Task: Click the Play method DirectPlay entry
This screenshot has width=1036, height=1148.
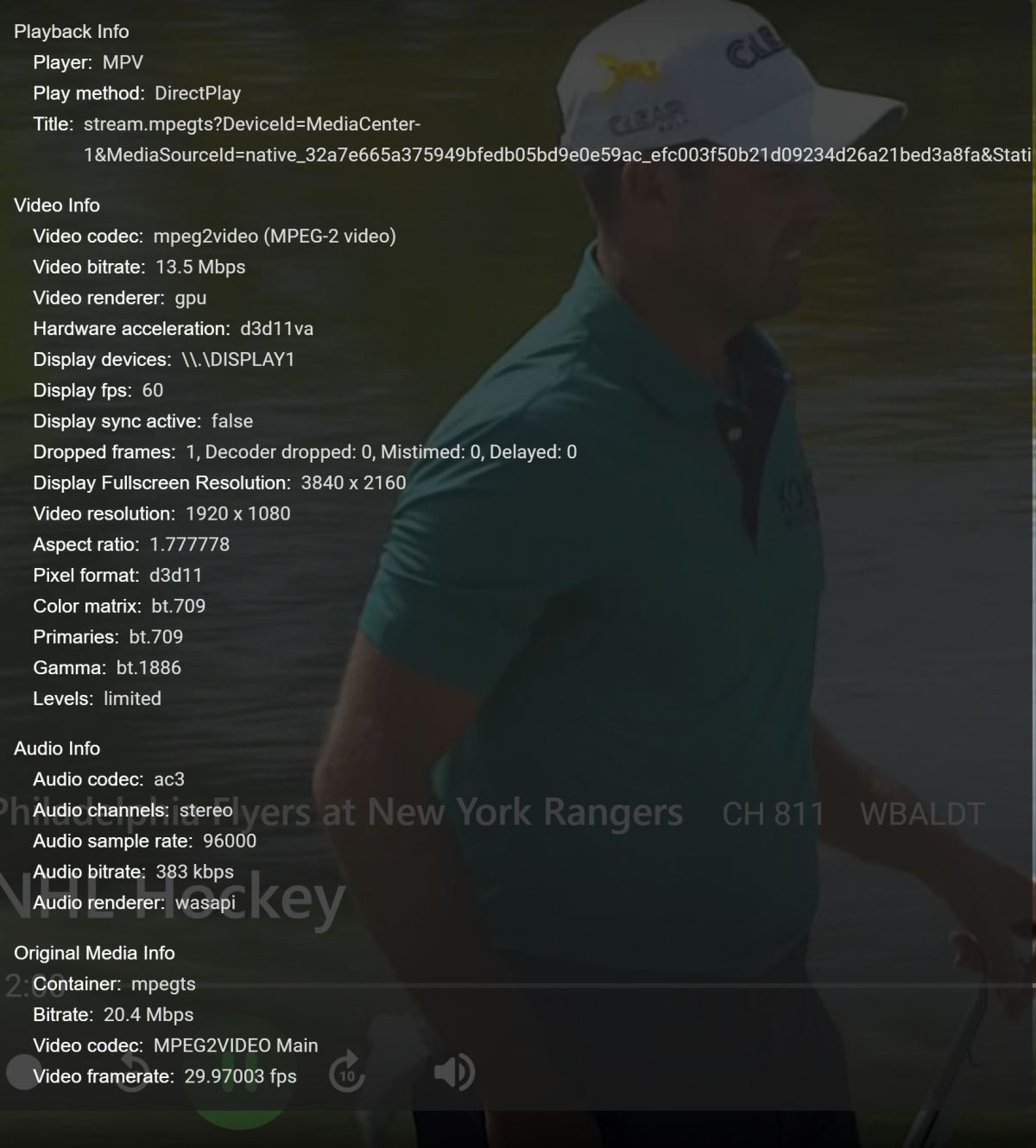Action: coord(137,93)
